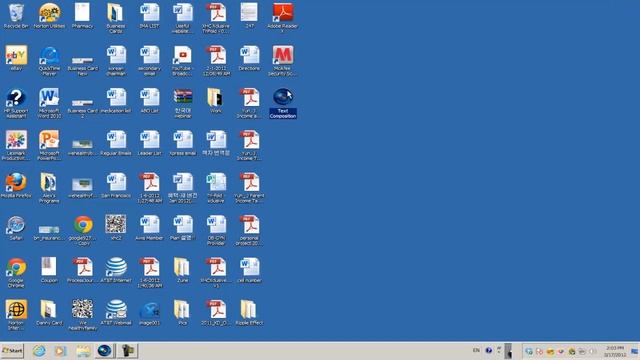Click the EN language indicator in tray
640x360 pixels.
[x=476, y=350]
